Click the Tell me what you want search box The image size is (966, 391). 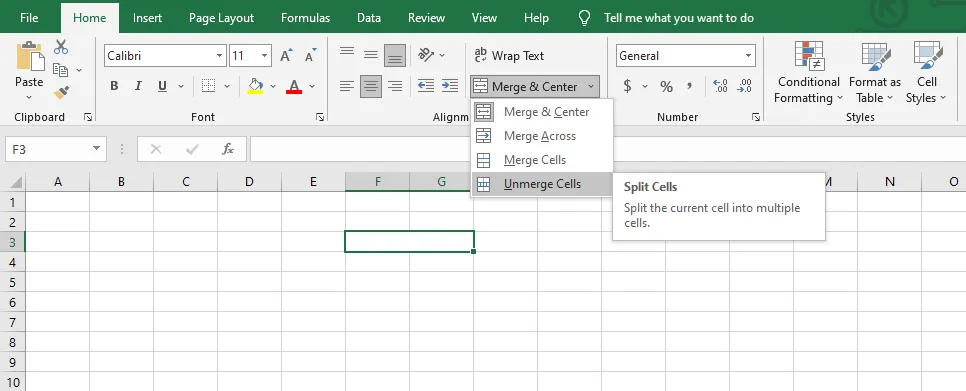[x=678, y=18]
